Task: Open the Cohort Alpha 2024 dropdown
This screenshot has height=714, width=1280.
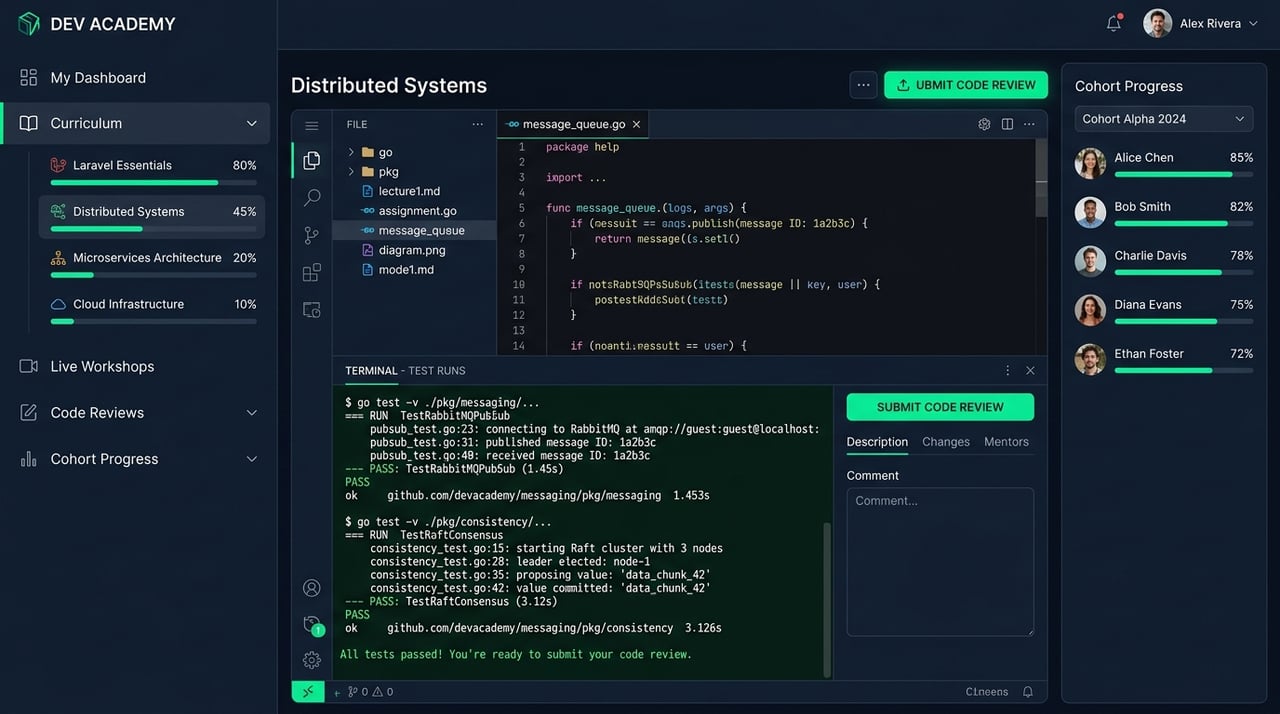Action: (1164, 118)
